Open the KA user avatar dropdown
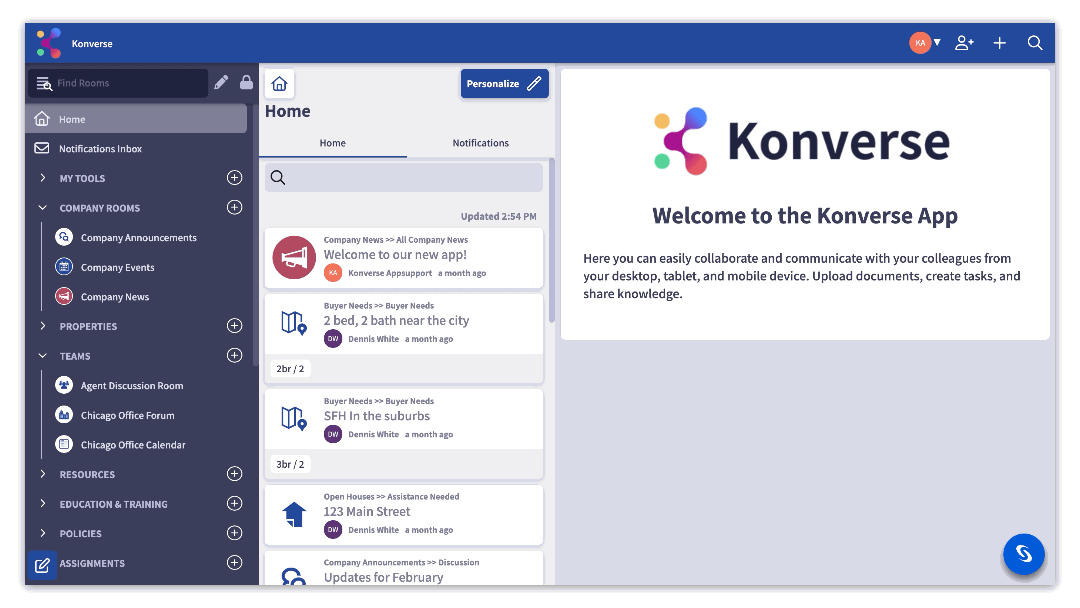 click(925, 43)
